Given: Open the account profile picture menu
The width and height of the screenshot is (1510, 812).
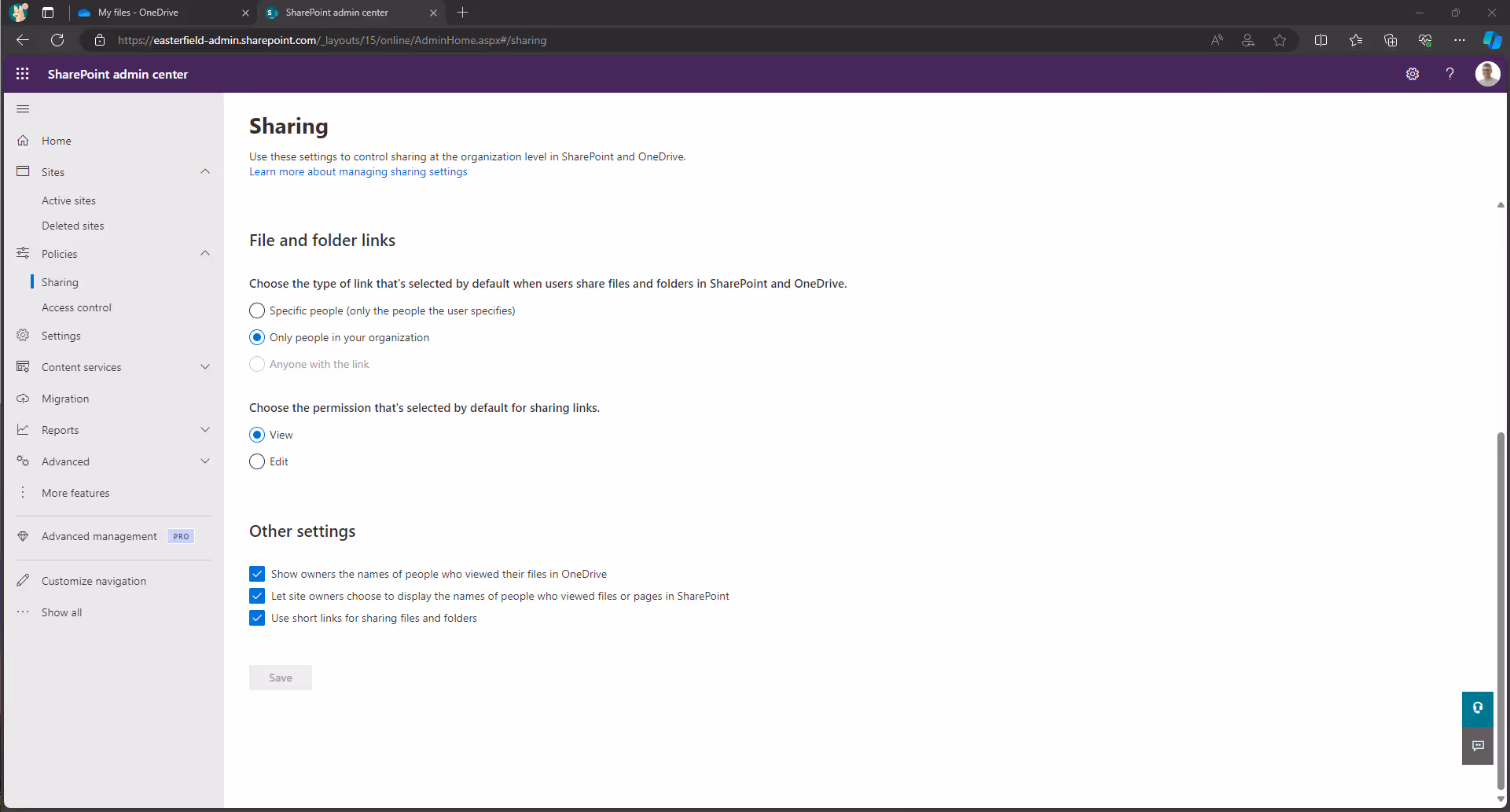Looking at the screenshot, I should pos(1487,74).
